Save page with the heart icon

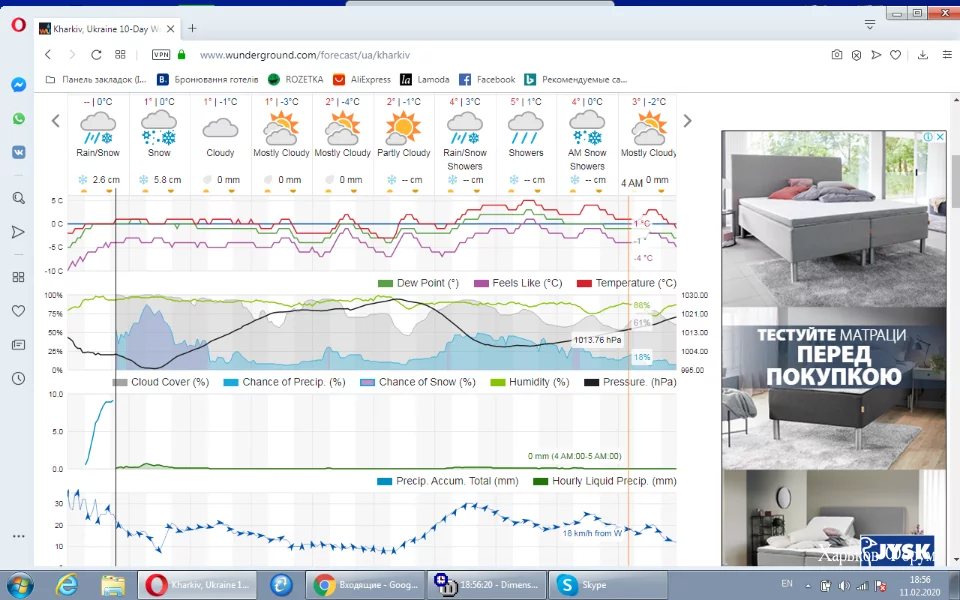coord(897,55)
